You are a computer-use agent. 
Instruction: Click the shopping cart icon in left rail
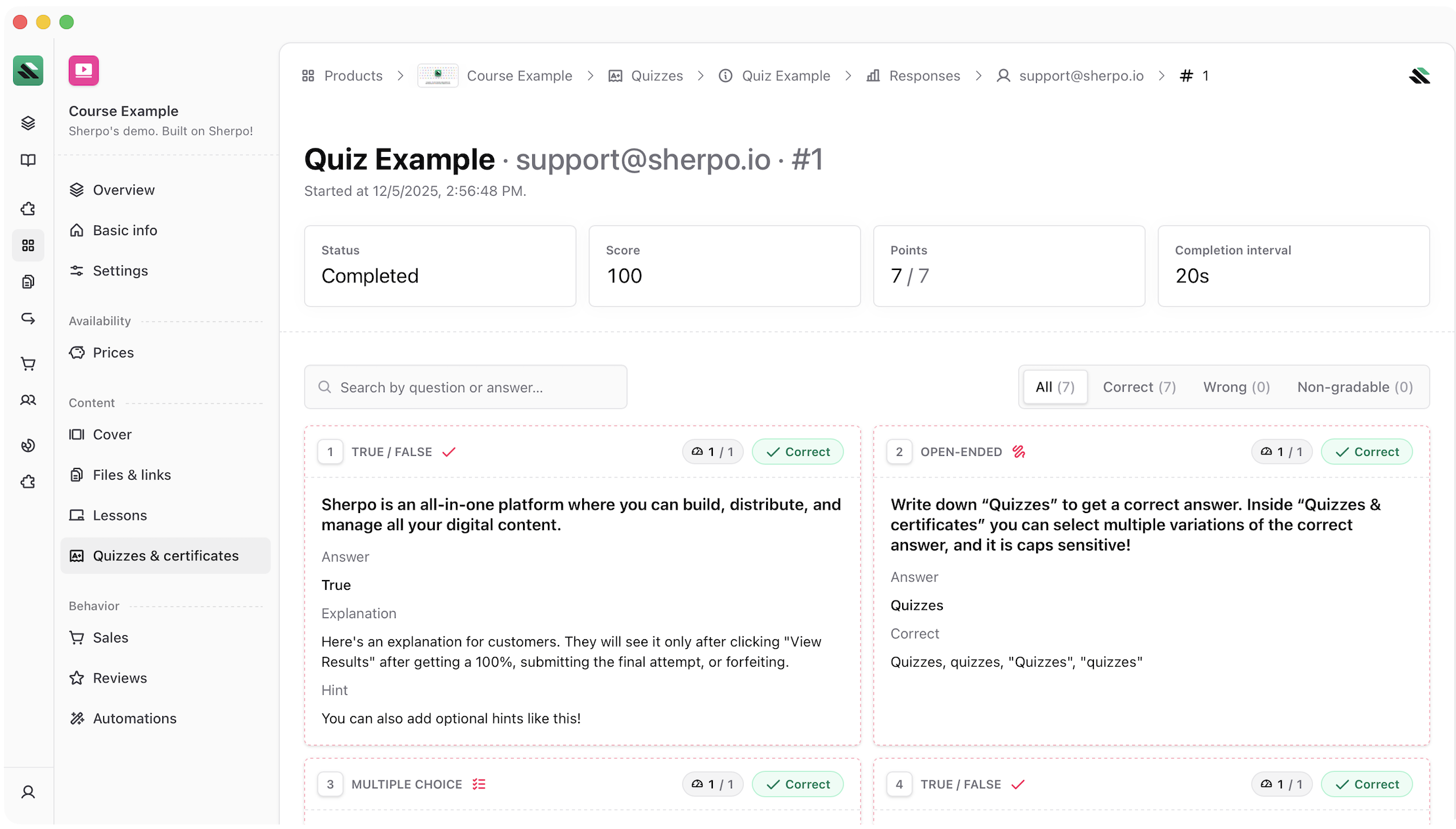point(28,363)
